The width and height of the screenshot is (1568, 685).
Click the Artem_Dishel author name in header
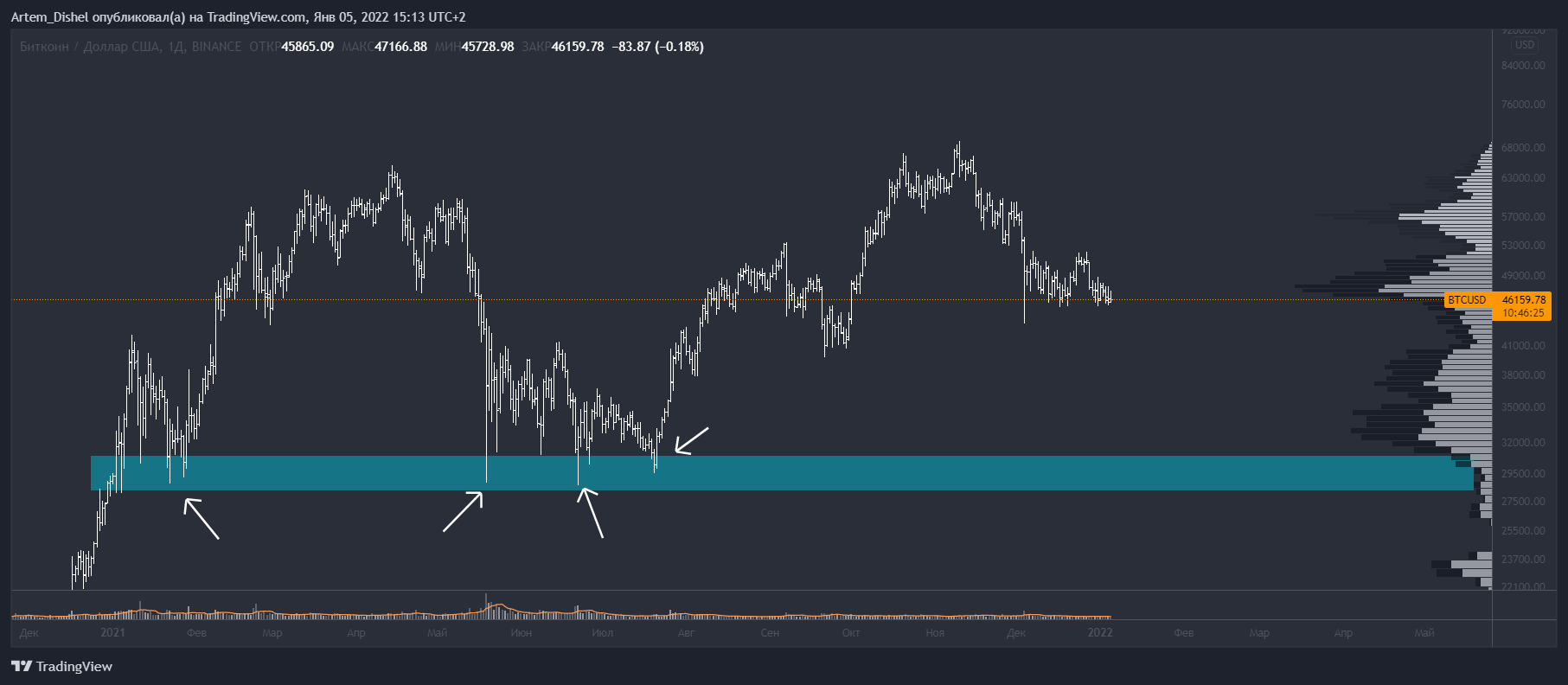tap(49, 17)
